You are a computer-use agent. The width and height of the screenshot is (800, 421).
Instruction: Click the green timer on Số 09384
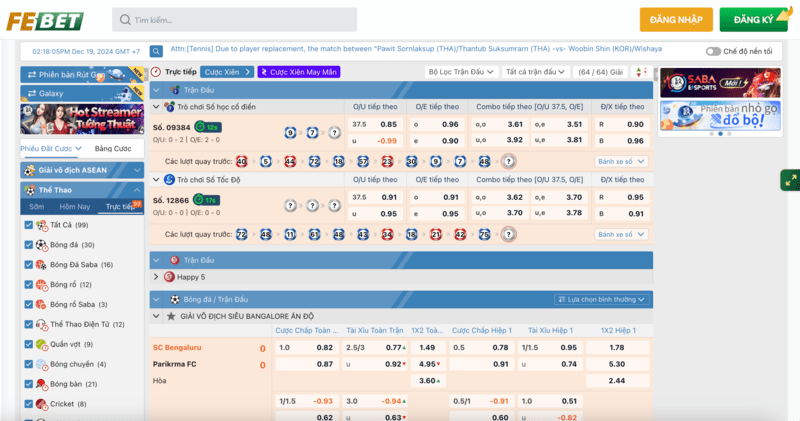click(207, 127)
